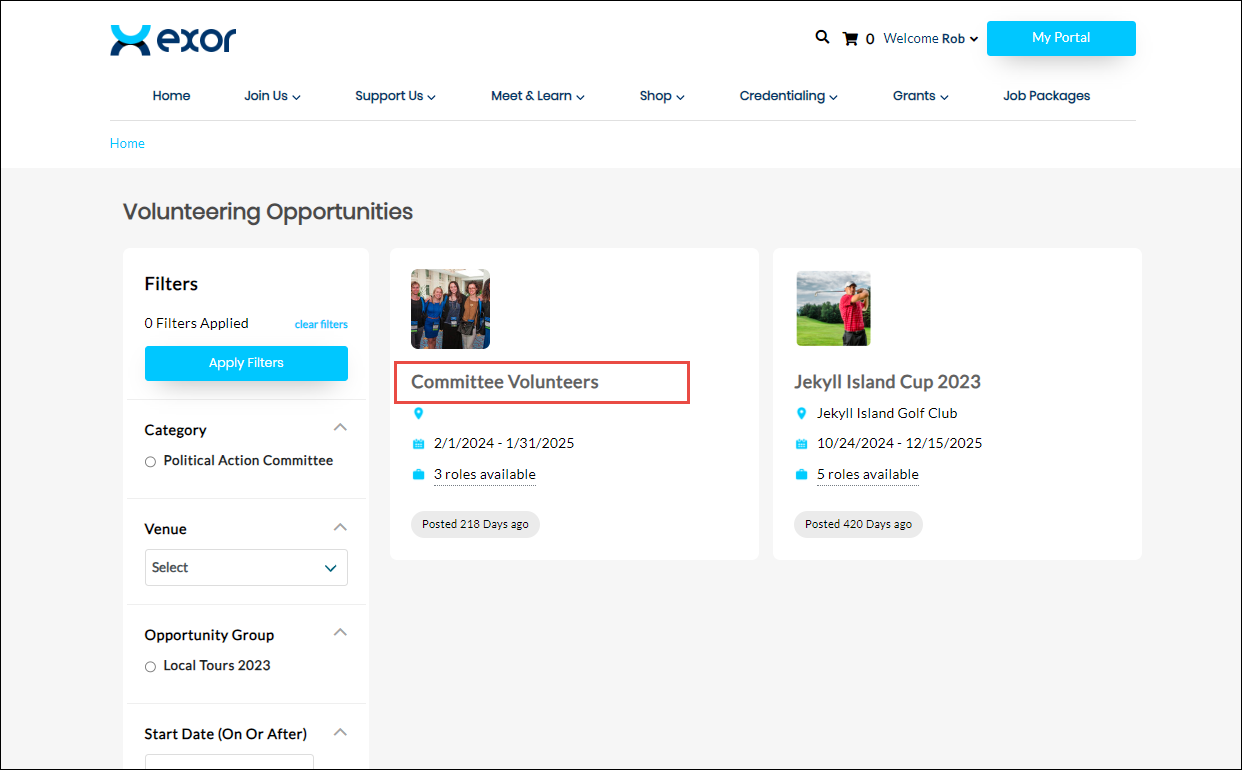This screenshot has height=770, width=1242.
Task: Open the Committee Volunteers group photo thumbnail
Action: tap(450, 308)
